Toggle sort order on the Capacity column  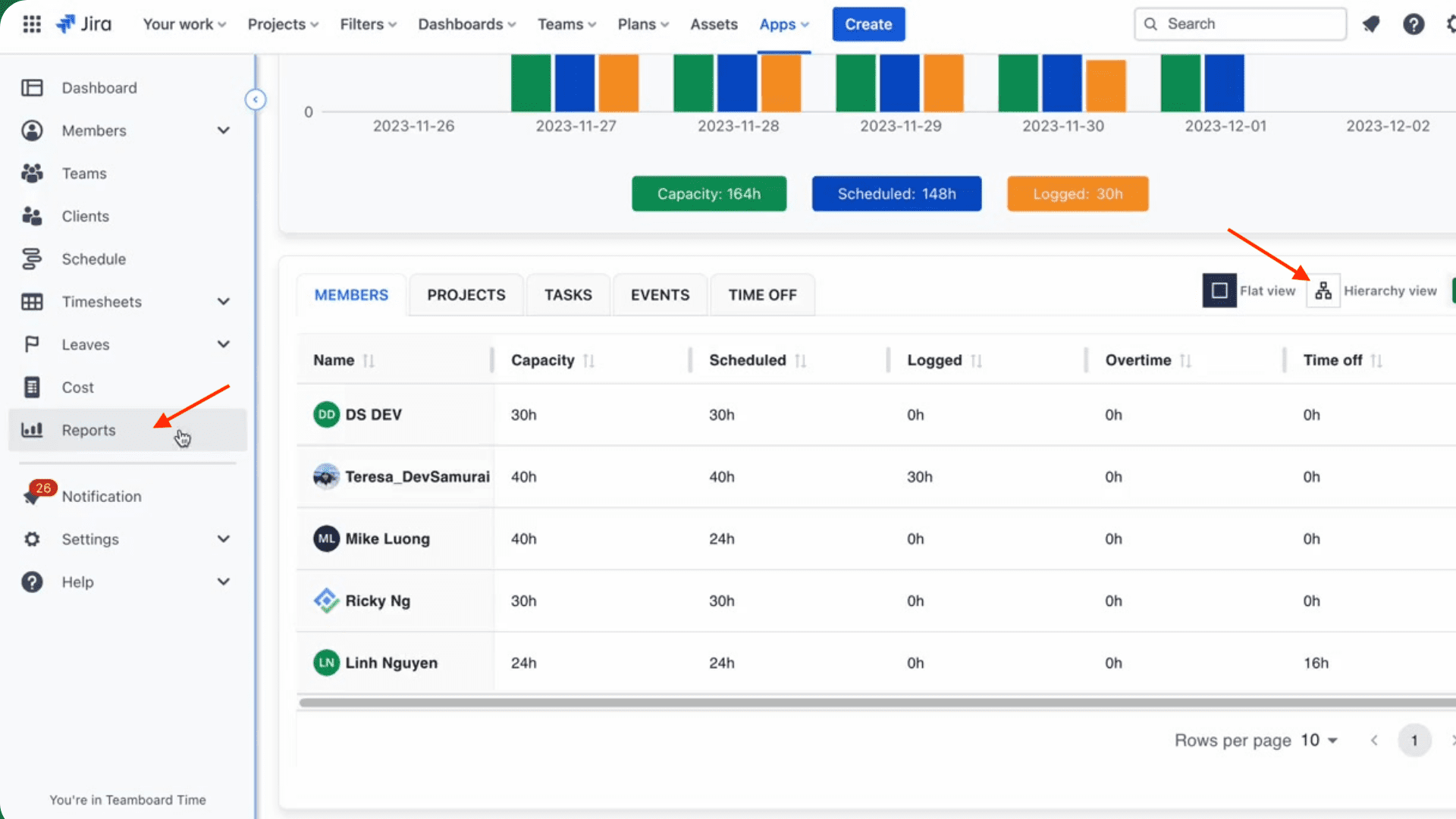pos(591,360)
